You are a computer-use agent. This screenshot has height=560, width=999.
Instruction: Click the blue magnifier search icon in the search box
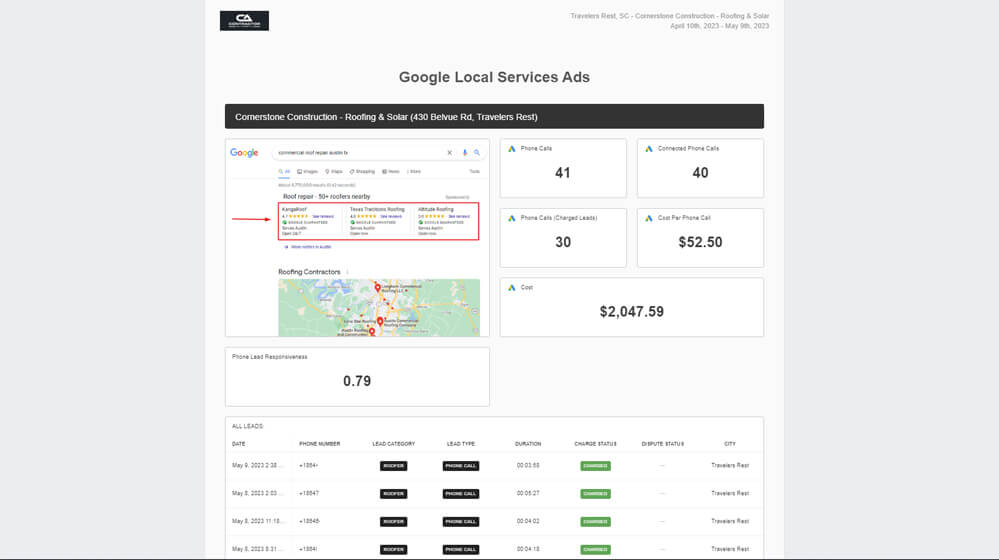coord(477,153)
